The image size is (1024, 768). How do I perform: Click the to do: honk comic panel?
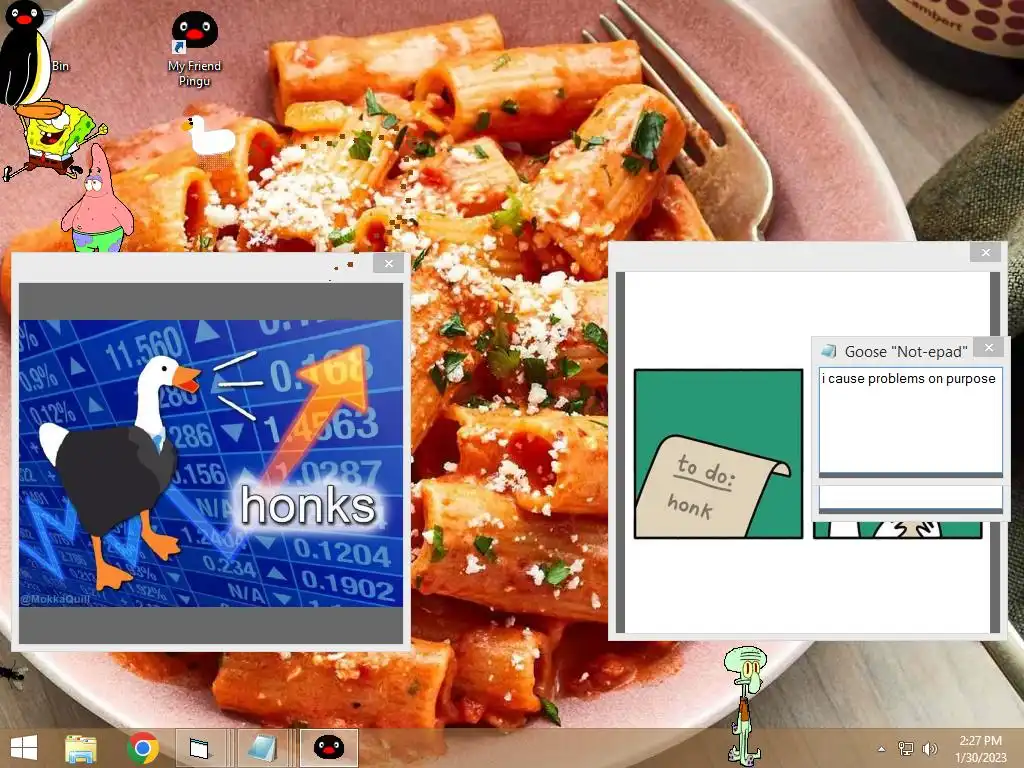point(718,454)
